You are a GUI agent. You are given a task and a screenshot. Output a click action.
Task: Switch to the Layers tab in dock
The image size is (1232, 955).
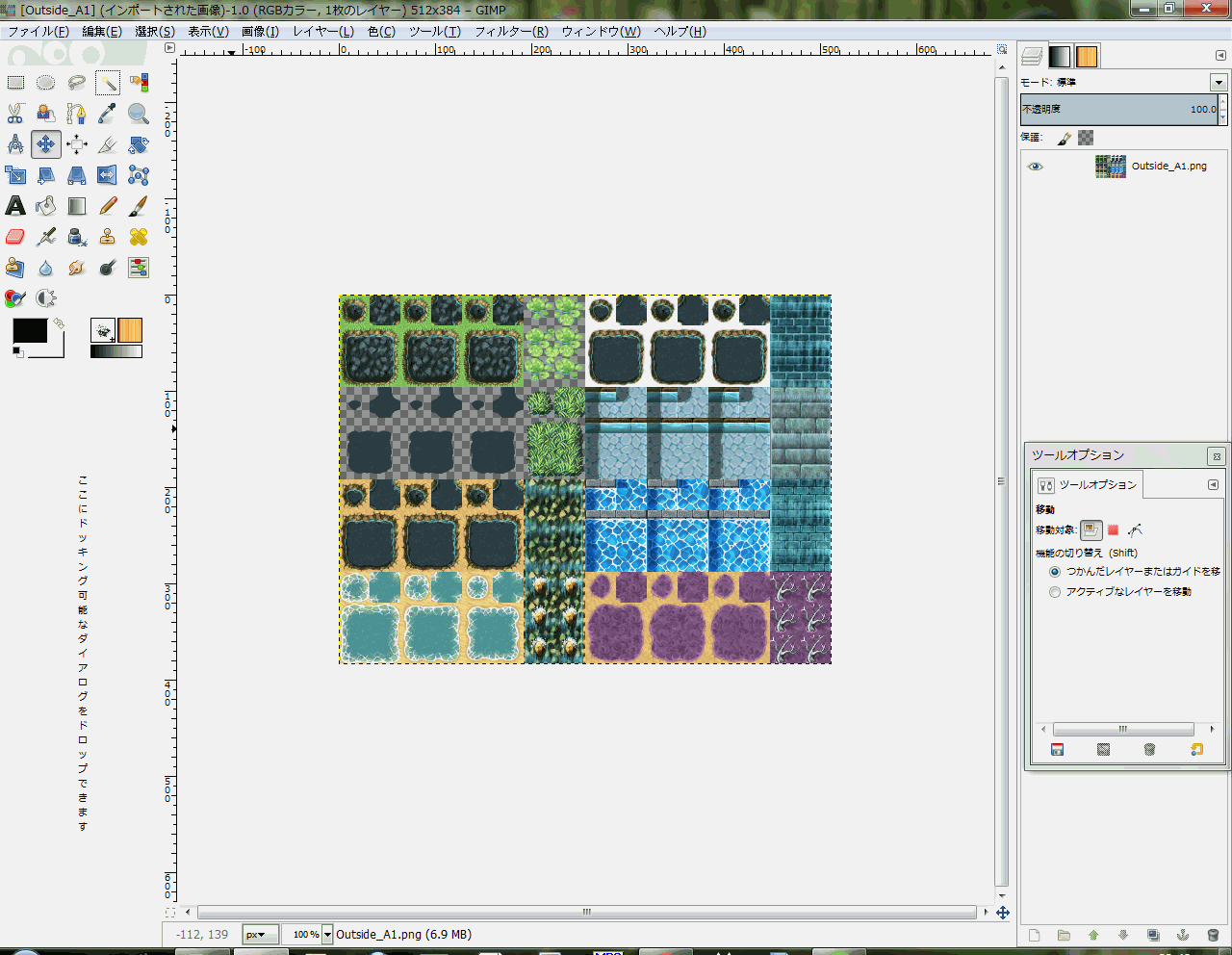coord(1033,57)
